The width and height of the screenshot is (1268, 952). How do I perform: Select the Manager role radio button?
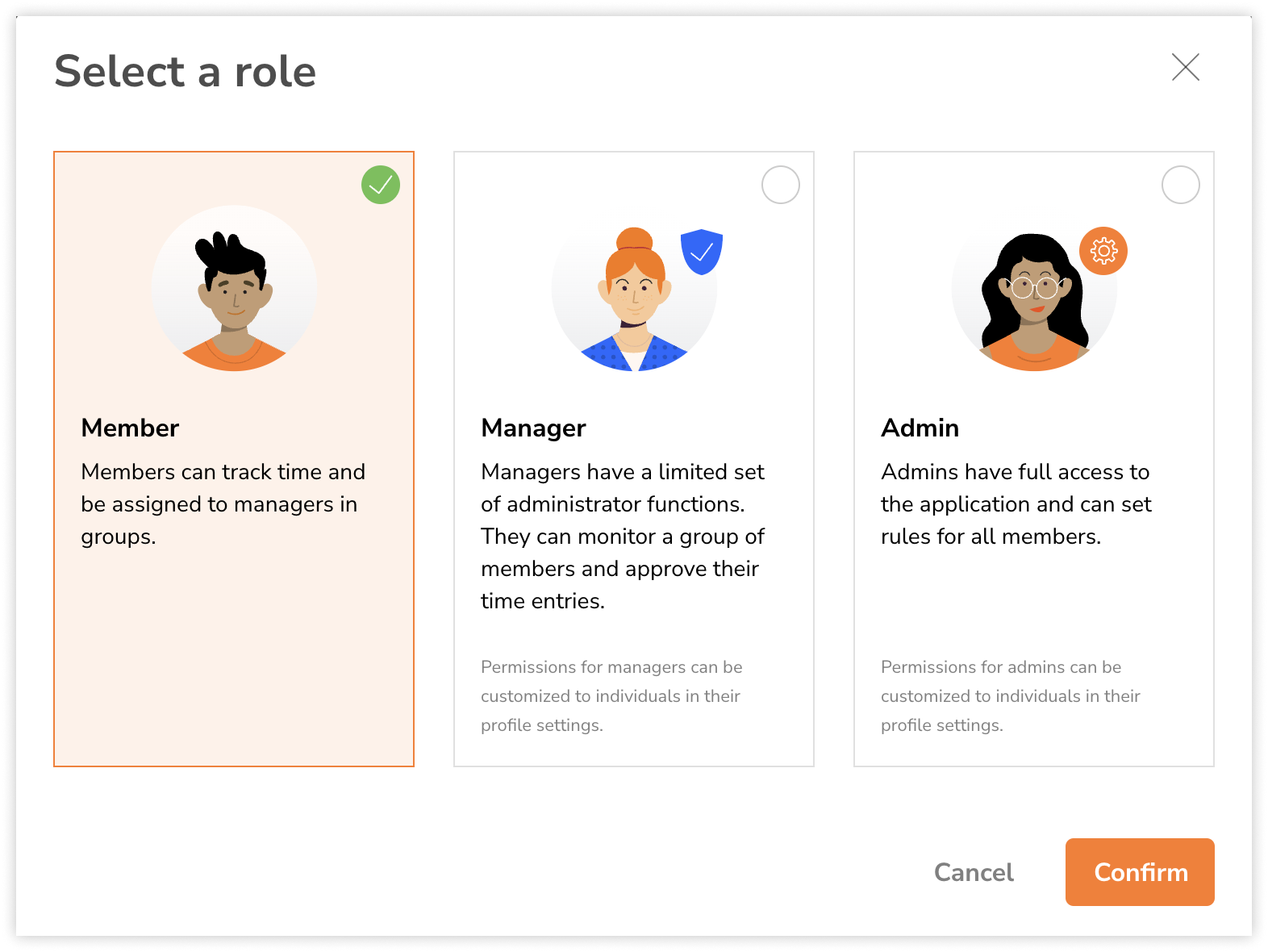point(780,185)
